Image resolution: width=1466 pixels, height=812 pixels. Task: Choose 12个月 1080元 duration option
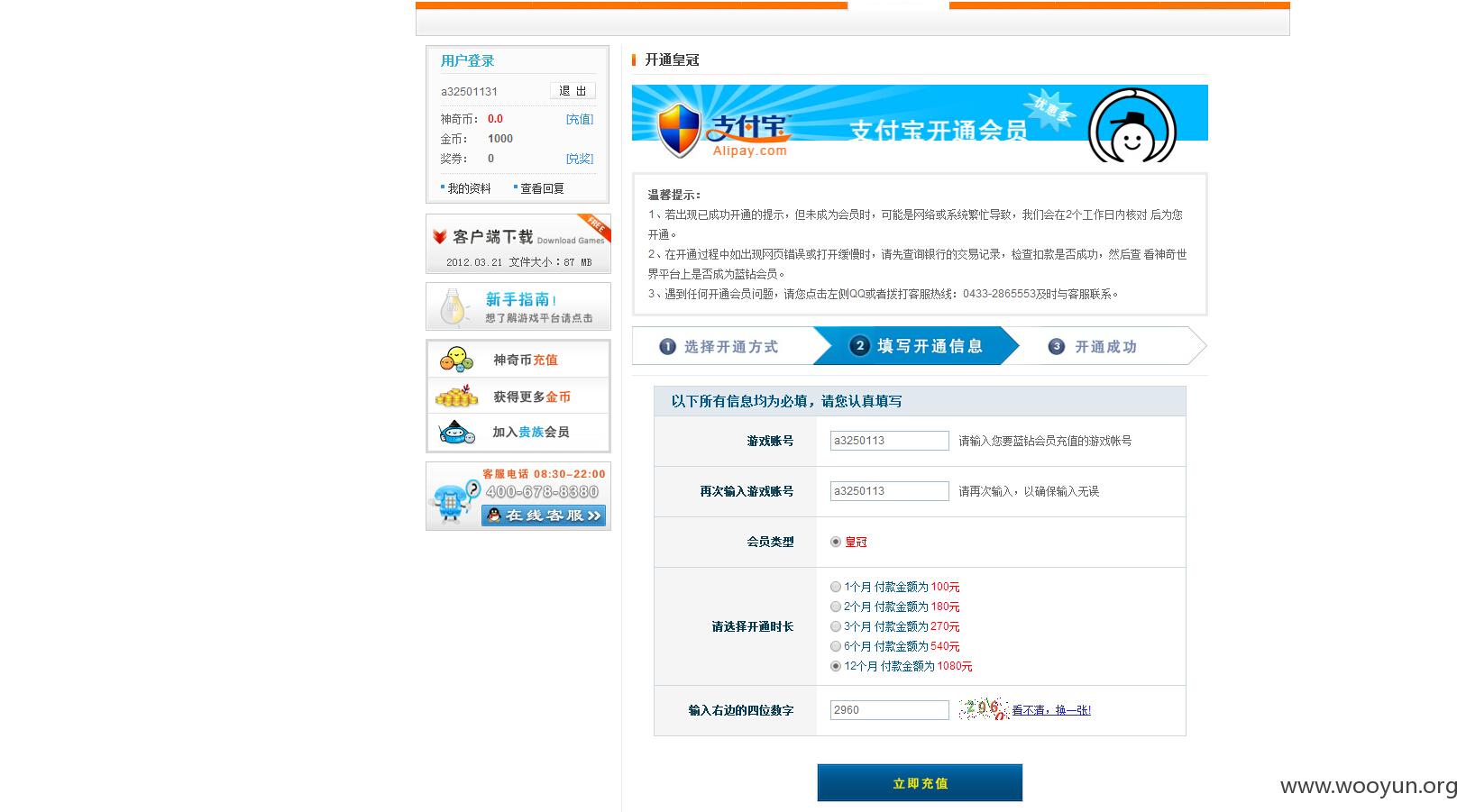point(836,666)
